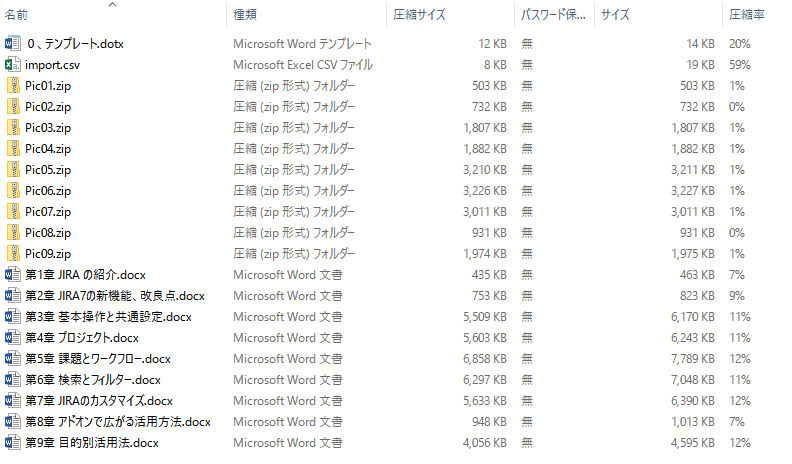Select the file name Pic07.zip
792x464 pixels.
(48, 212)
